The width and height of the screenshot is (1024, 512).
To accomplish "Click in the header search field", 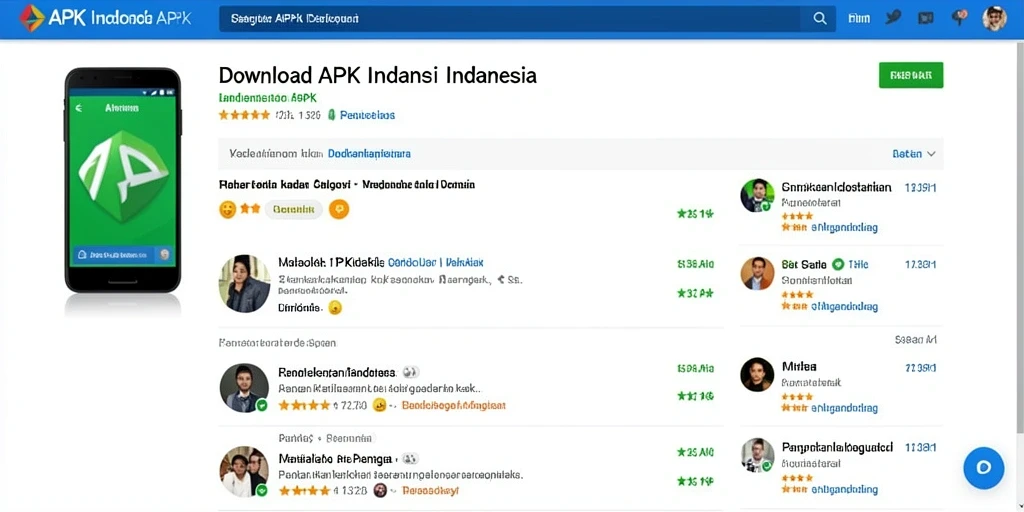I will (x=510, y=19).
